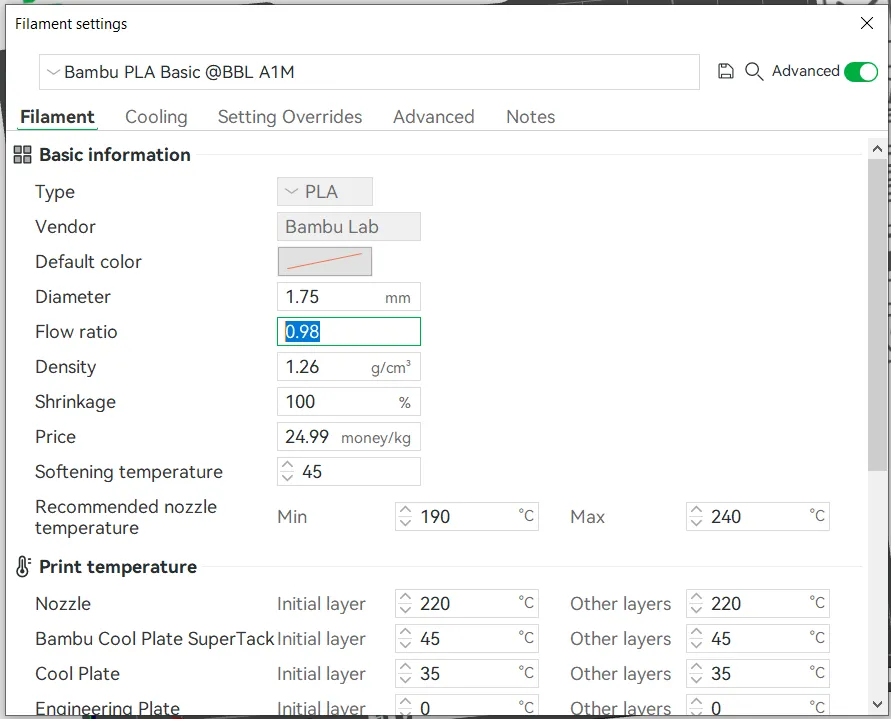Toggle the Advanced mode switch

pos(860,71)
